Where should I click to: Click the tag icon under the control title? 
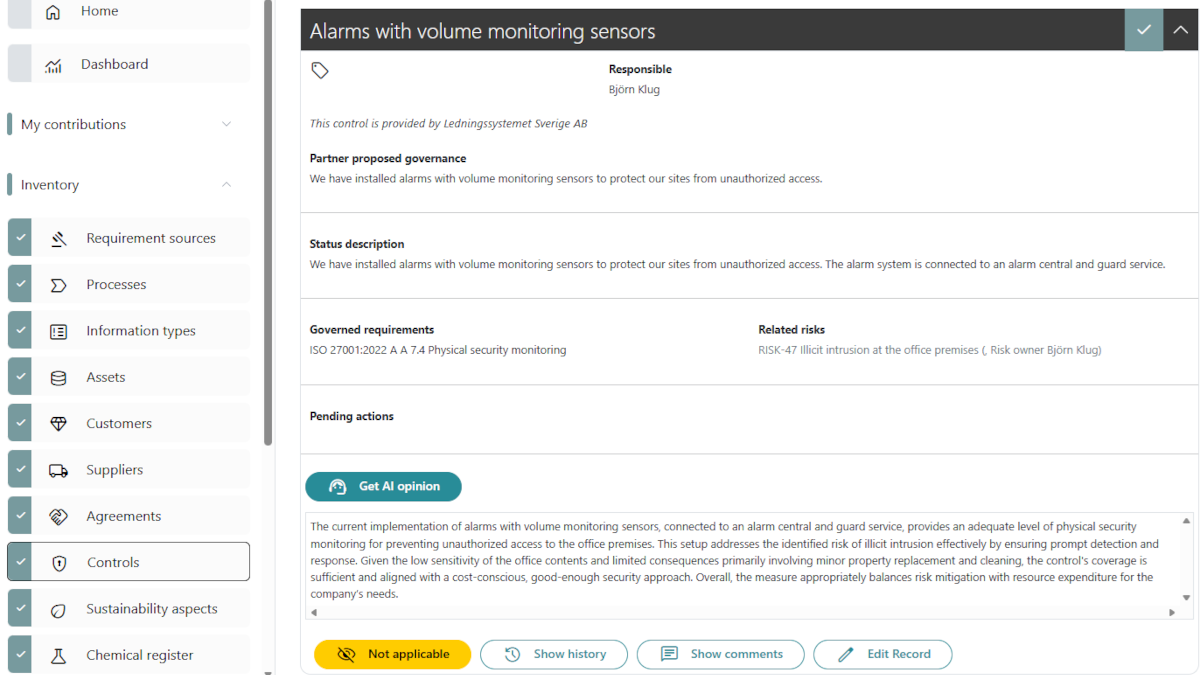[320, 70]
